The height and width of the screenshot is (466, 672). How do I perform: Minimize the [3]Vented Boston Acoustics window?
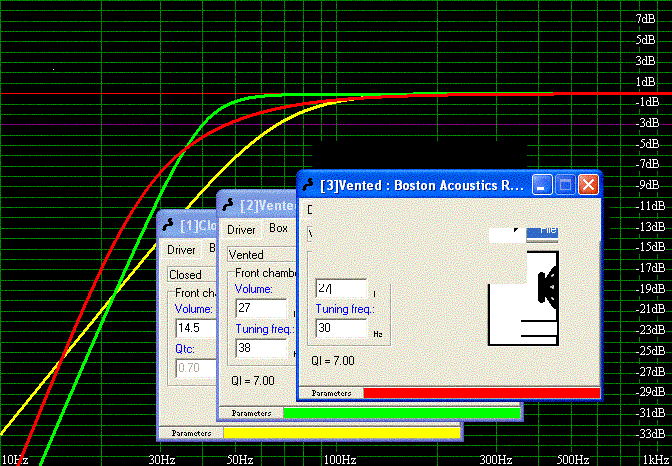(x=542, y=185)
